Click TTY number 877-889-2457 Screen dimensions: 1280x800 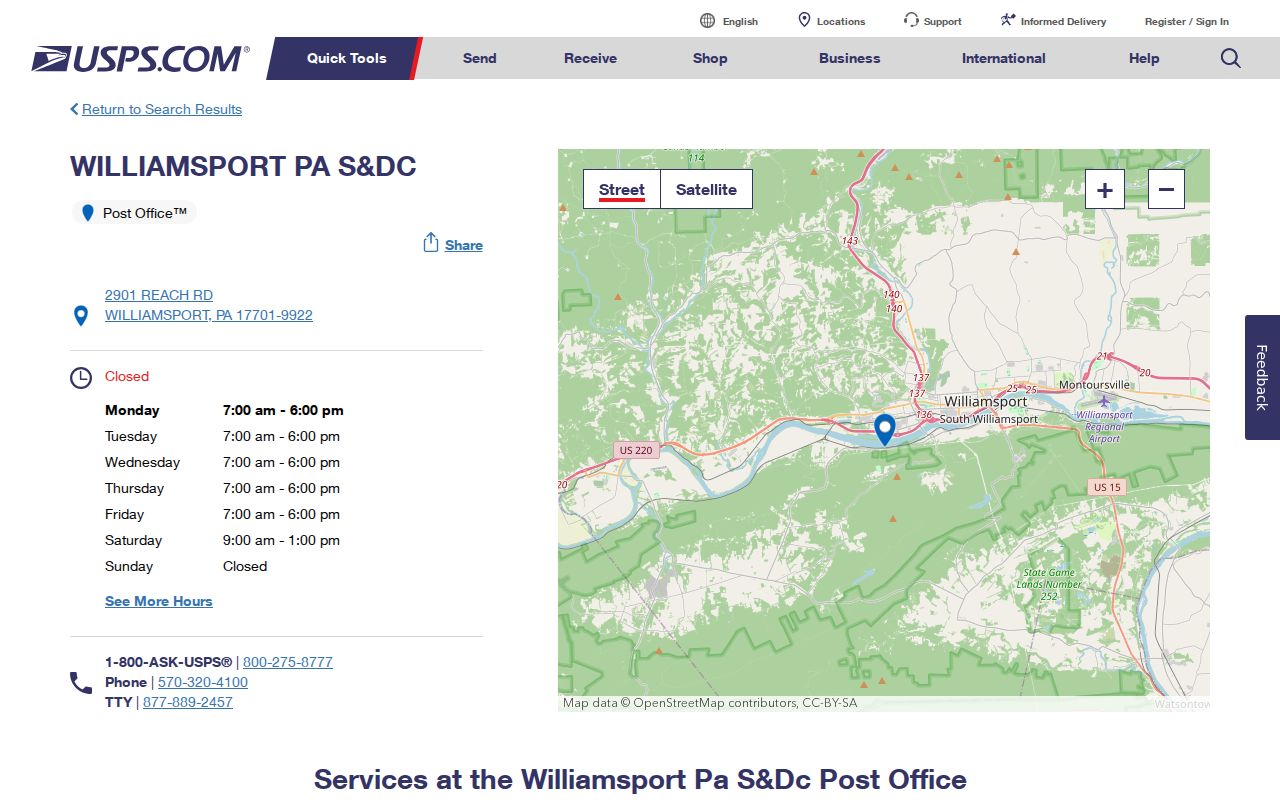(188, 702)
